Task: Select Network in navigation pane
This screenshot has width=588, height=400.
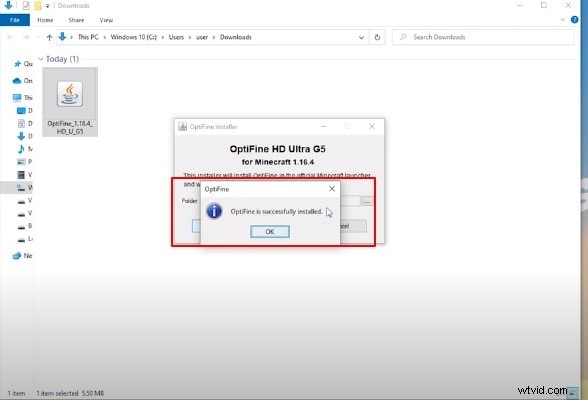Action: pos(22,256)
